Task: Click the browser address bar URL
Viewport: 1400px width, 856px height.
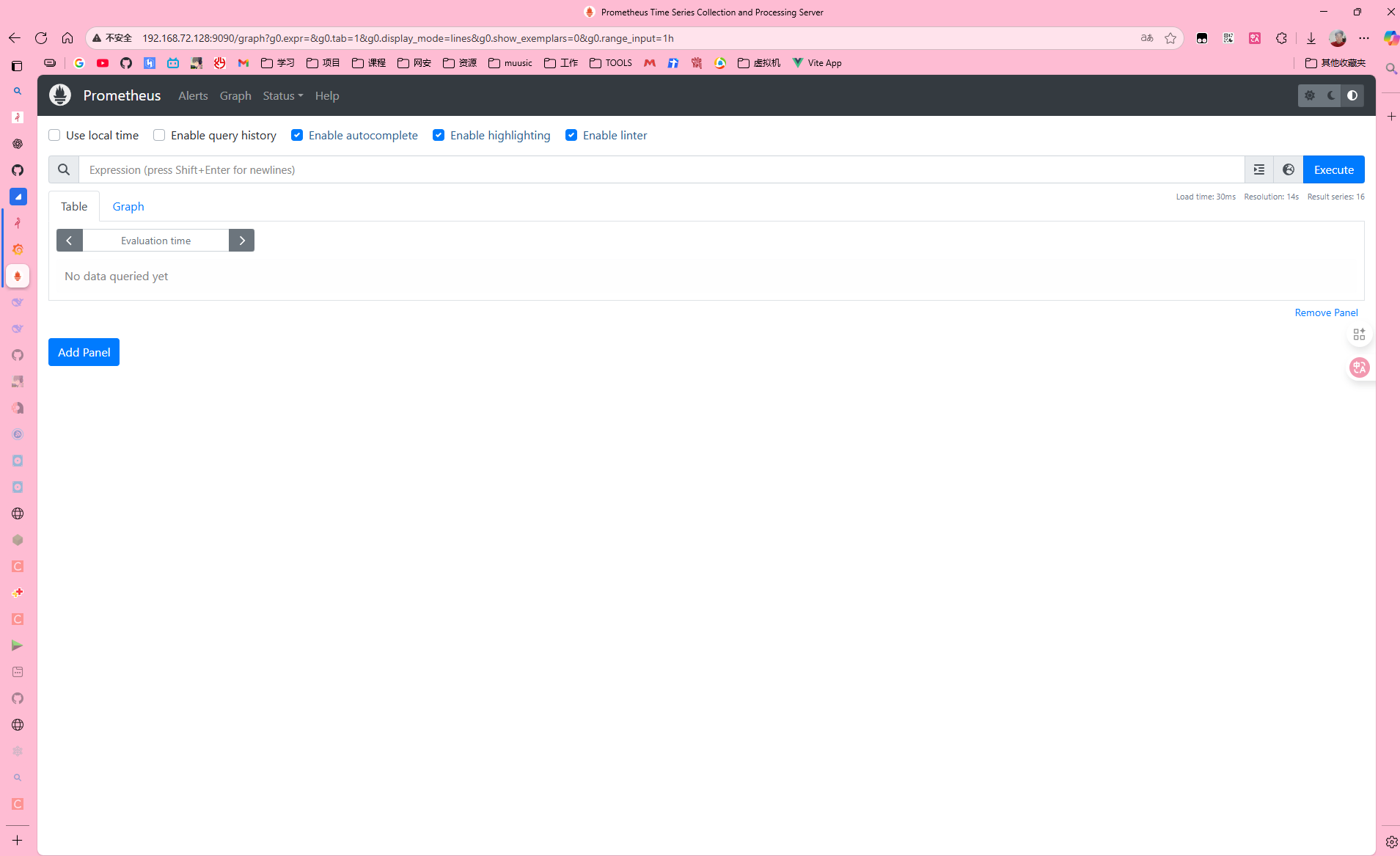Action: 408,38
